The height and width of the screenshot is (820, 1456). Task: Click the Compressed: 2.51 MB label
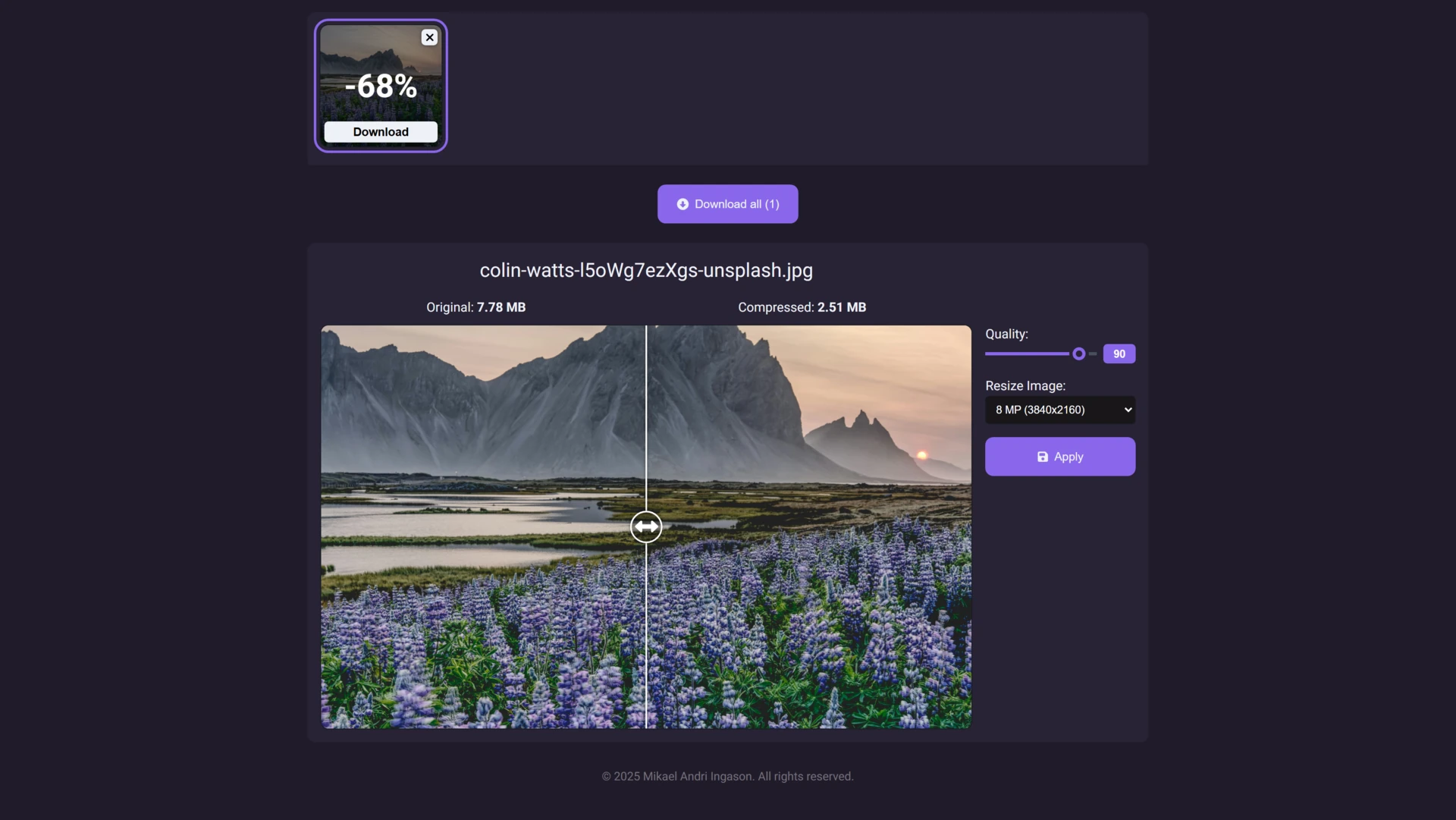point(802,307)
